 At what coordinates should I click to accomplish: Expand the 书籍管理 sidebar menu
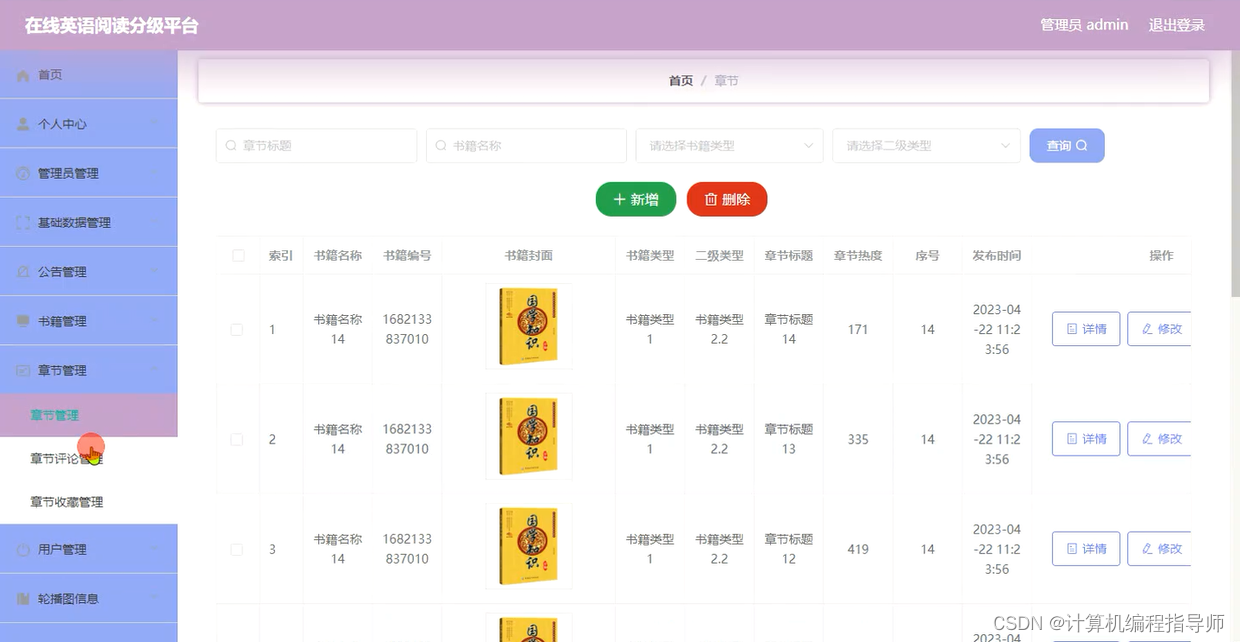(x=88, y=321)
